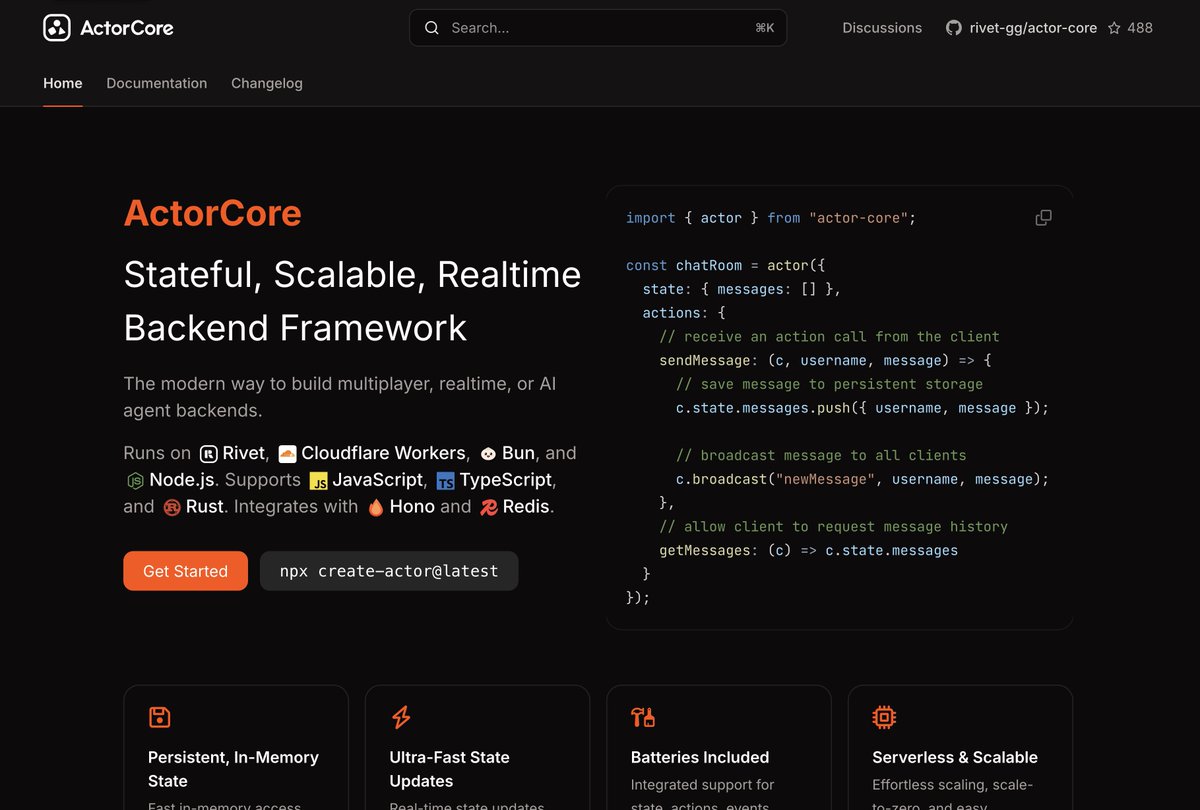Screen dimensions: 1200x810
Task: Open the Changelog tab
Action: [267, 83]
